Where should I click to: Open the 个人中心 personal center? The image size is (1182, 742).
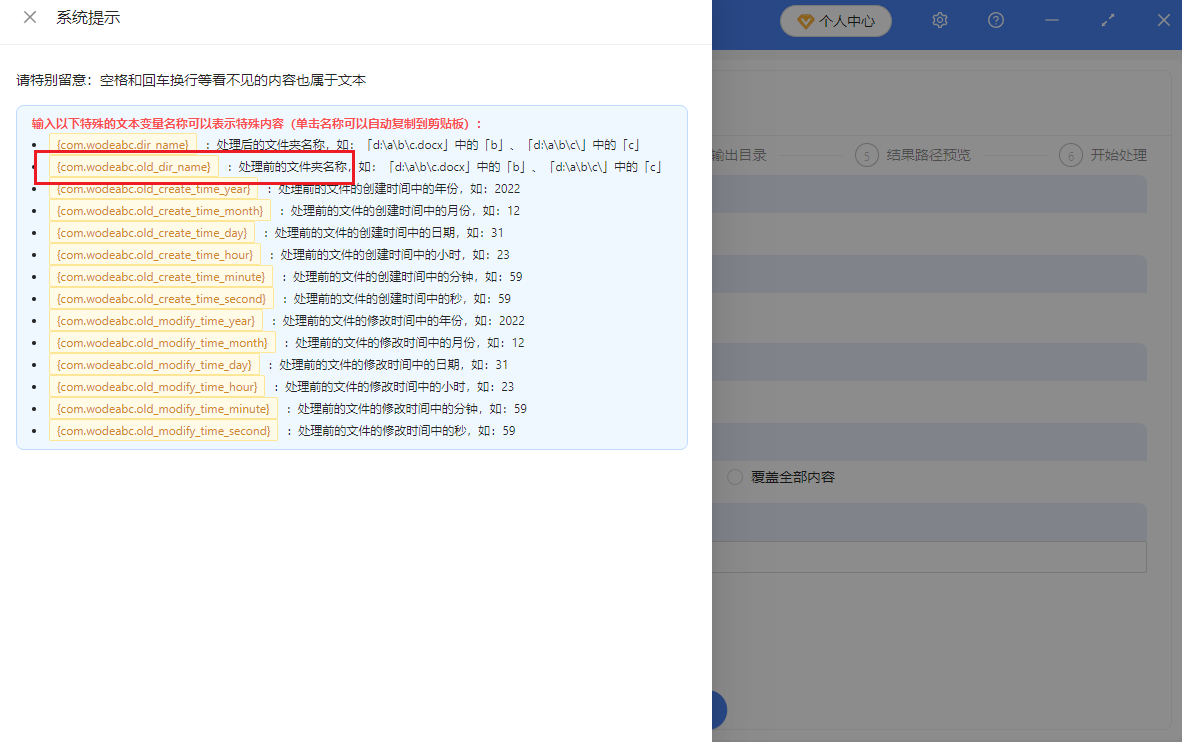(836, 20)
